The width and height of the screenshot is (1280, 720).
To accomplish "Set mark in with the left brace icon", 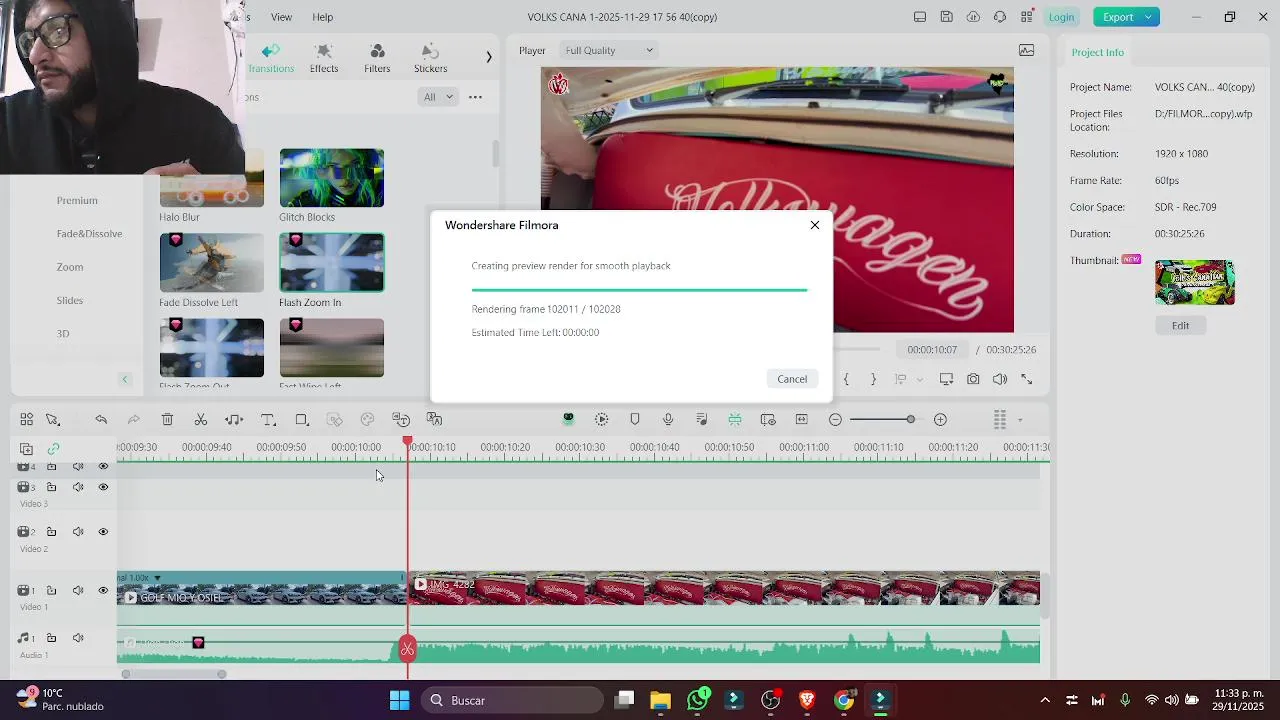I will click(846, 379).
